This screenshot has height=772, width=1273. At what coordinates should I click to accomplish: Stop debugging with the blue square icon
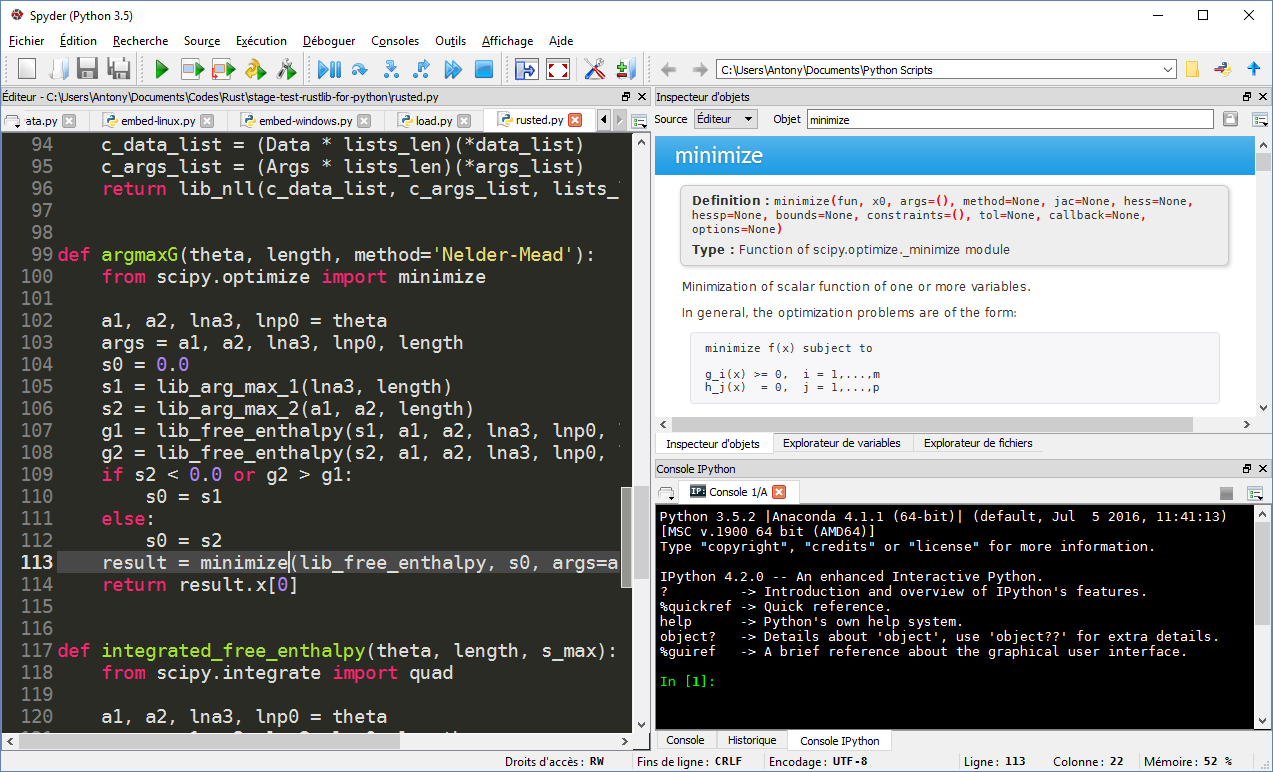tap(484, 69)
